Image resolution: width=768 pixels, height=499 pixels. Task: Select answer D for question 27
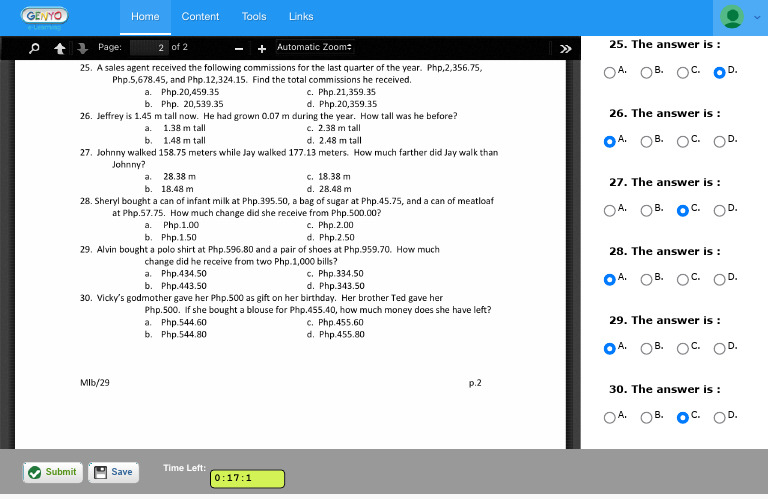click(x=720, y=211)
